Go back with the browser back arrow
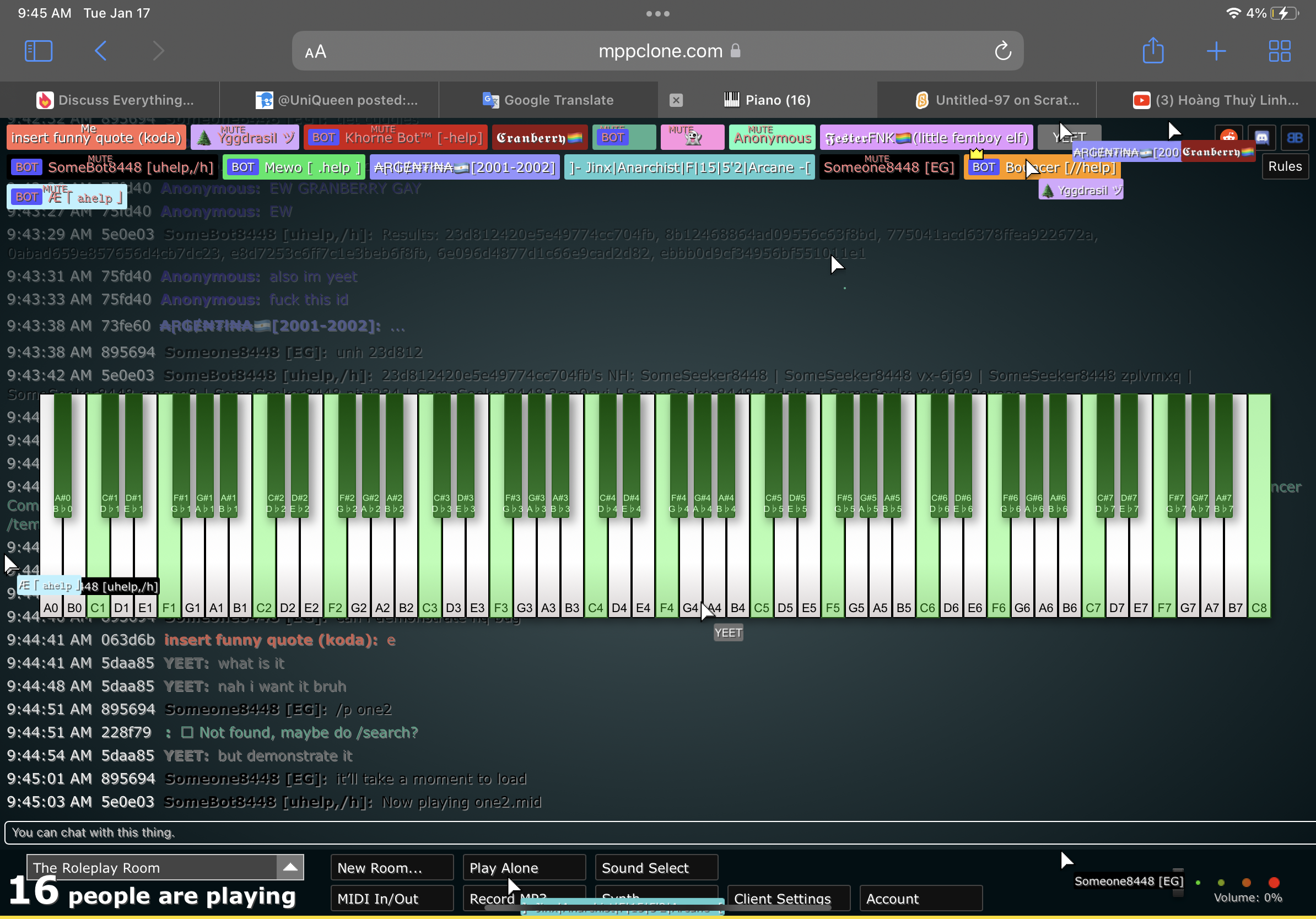The width and height of the screenshot is (1316, 919). point(101,51)
